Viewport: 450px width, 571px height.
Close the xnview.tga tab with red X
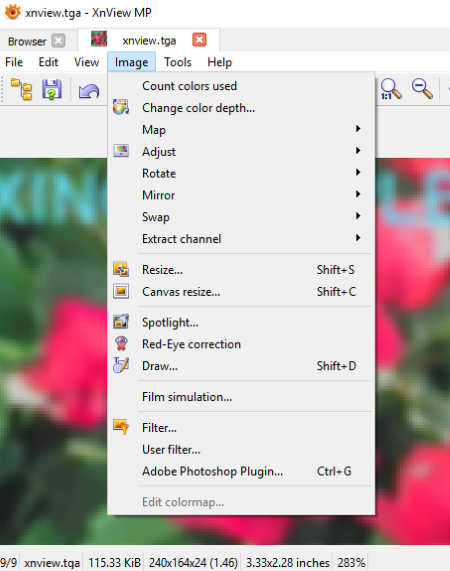[200, 40]
